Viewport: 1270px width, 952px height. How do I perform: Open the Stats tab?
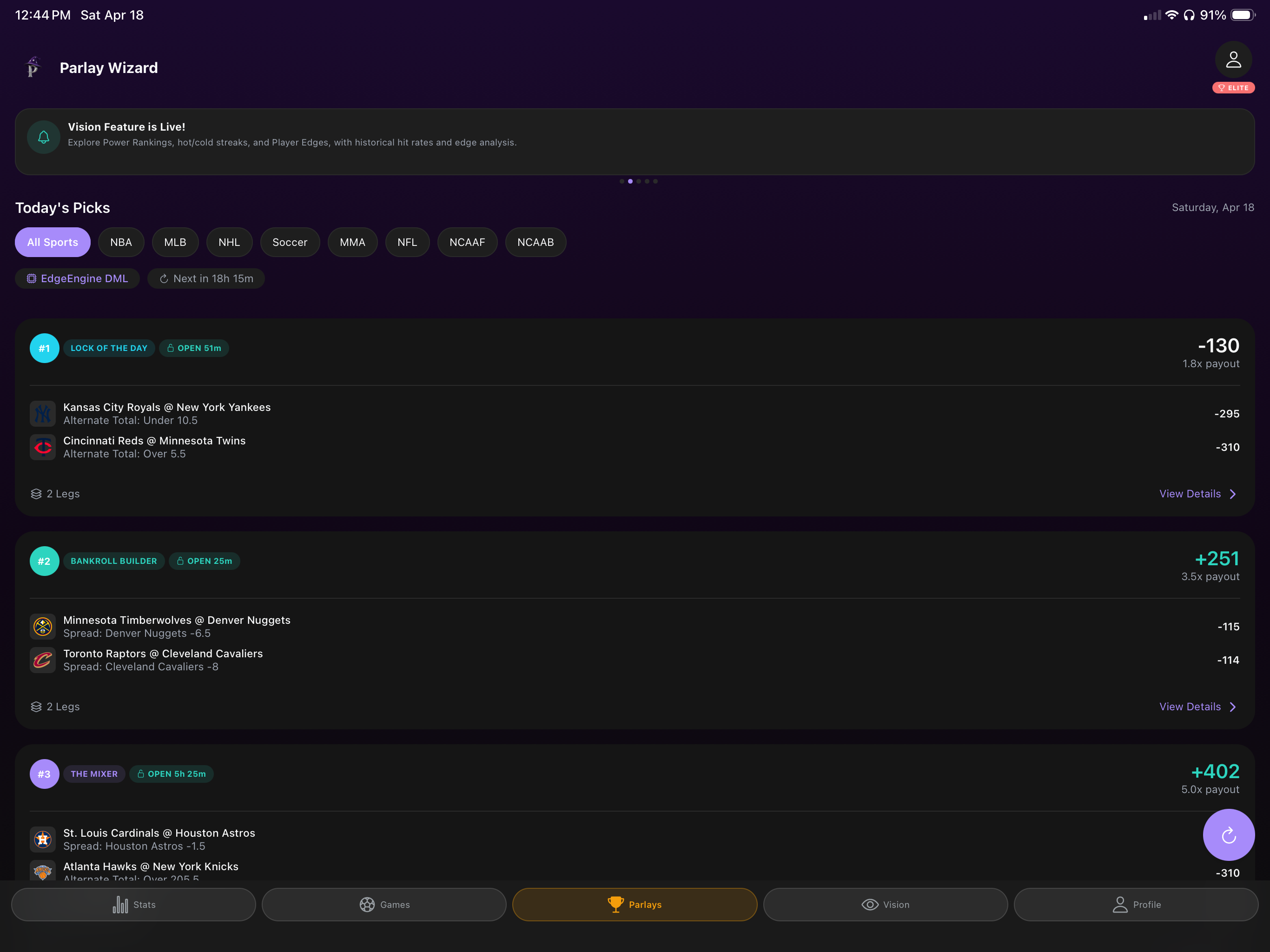pyautogui.click(x=133, y=905)
